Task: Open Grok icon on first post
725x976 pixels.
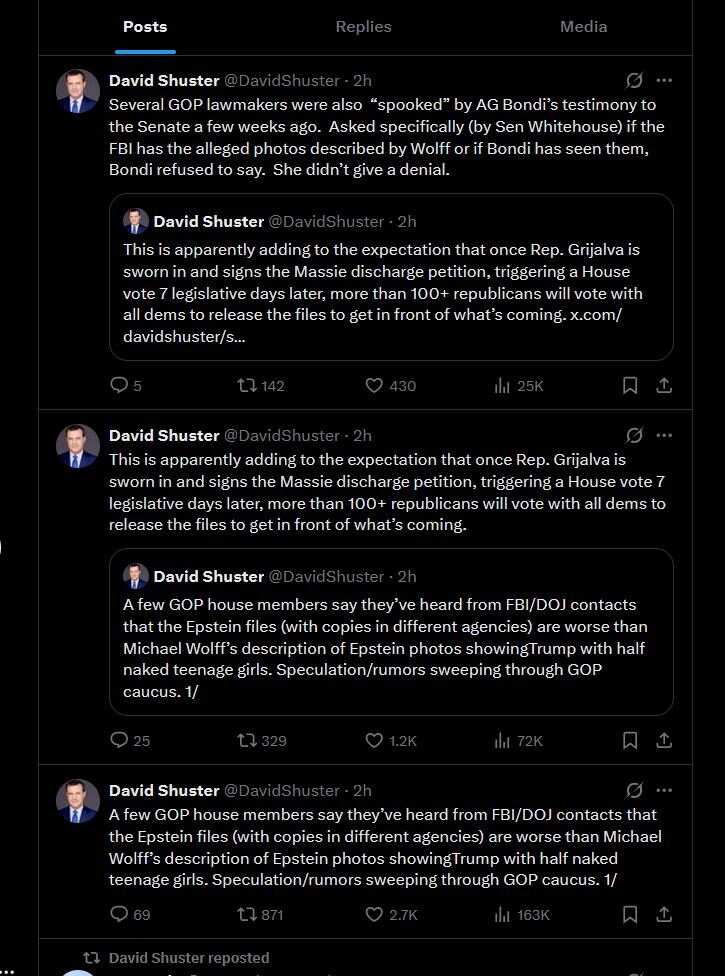Action: (634, 80)
